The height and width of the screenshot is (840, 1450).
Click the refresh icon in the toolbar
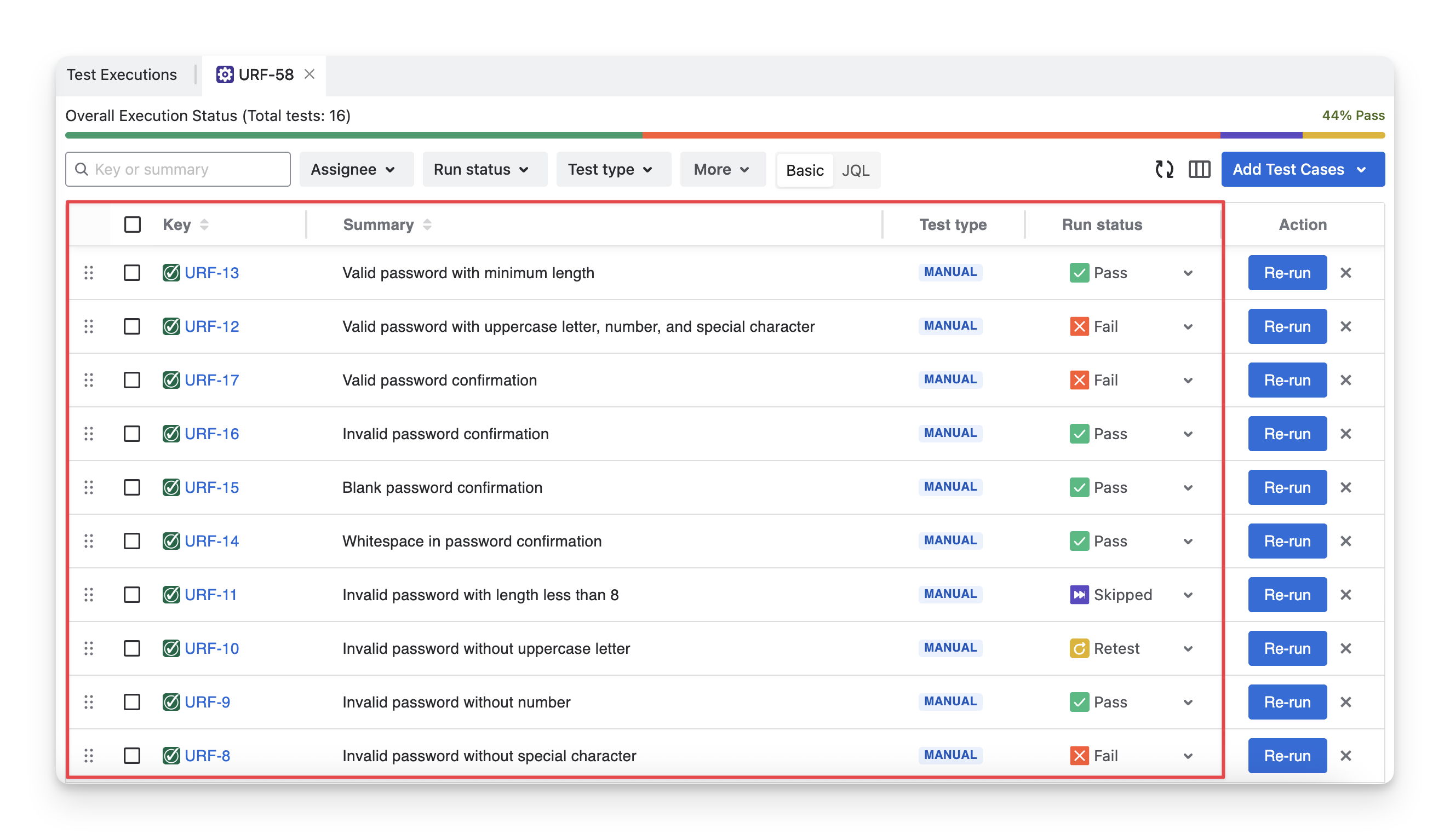click(1164, 169)
